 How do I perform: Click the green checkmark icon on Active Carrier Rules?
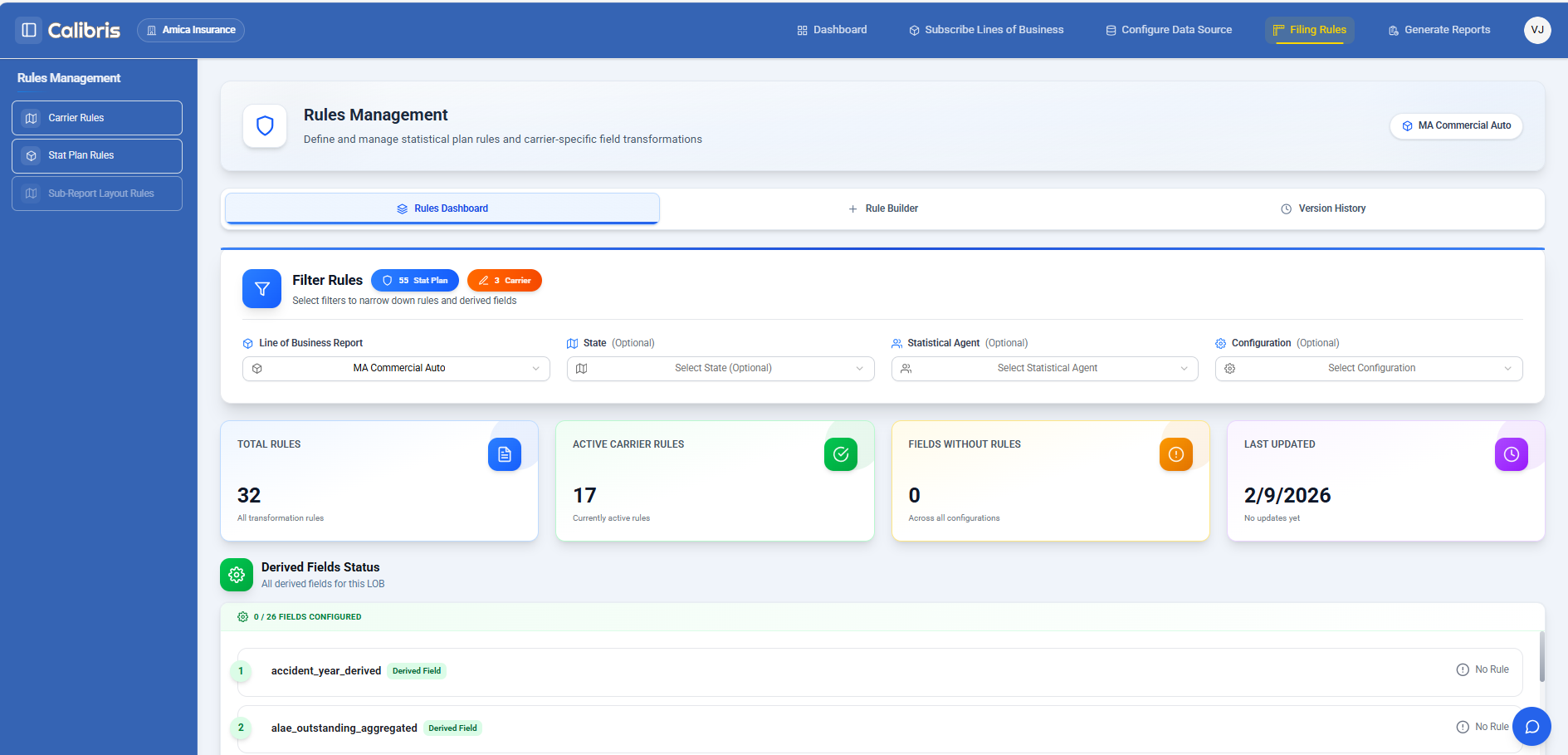(840, 454)
